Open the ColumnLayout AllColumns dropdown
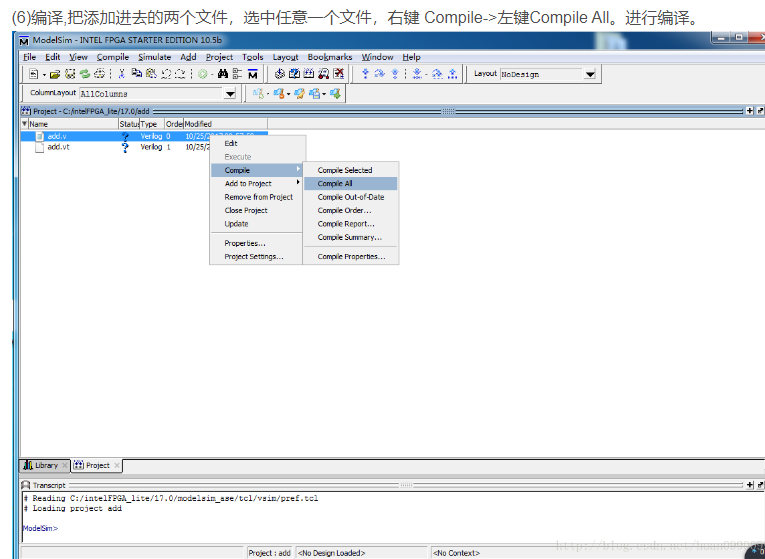 tap(230, 94)
